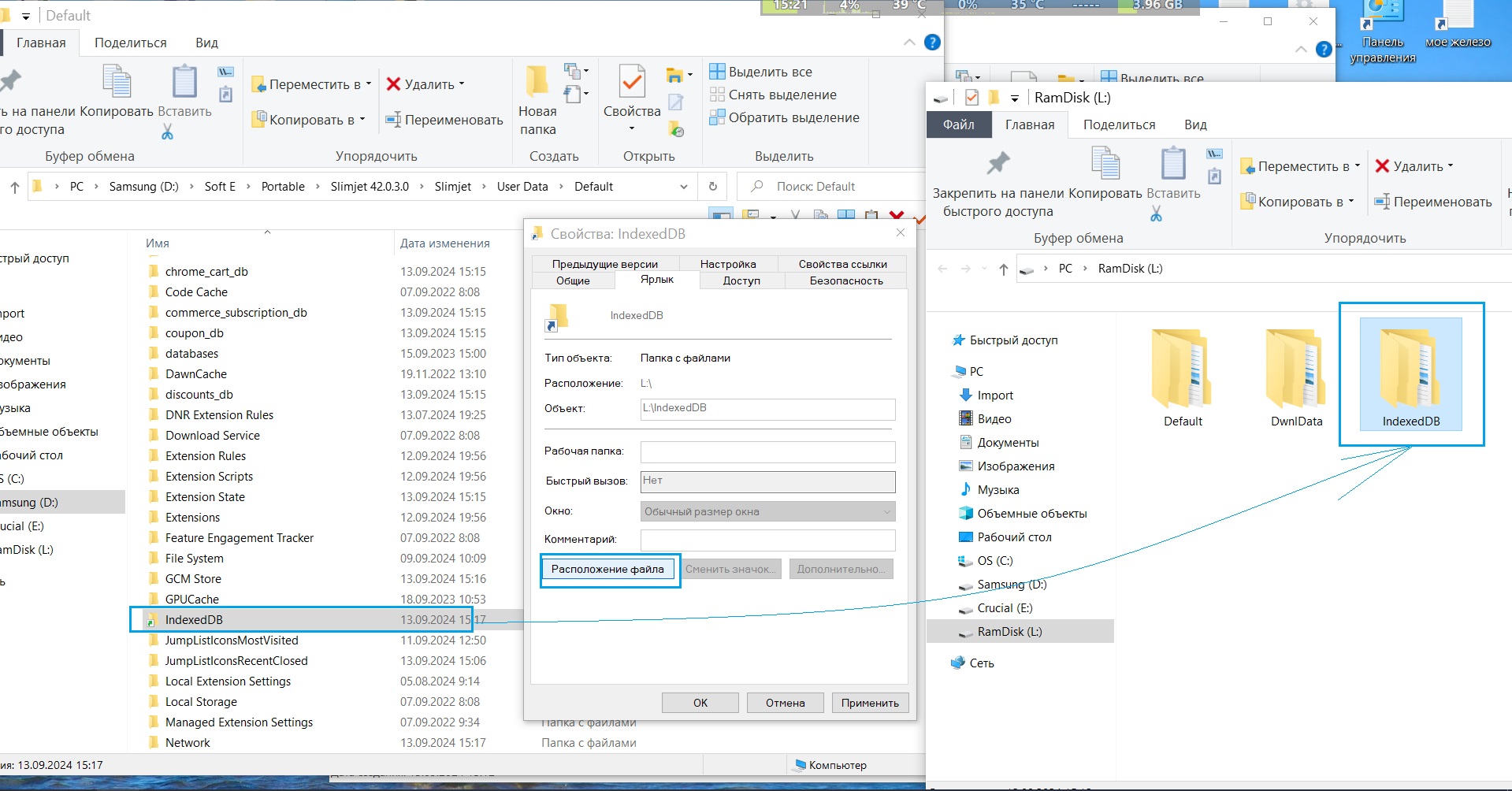Viewport: 1512px width, 791px height.
Task: Click Slimjet 42.0.3.0 in the address breadcrumb
Action: click(x=370, y=187)
